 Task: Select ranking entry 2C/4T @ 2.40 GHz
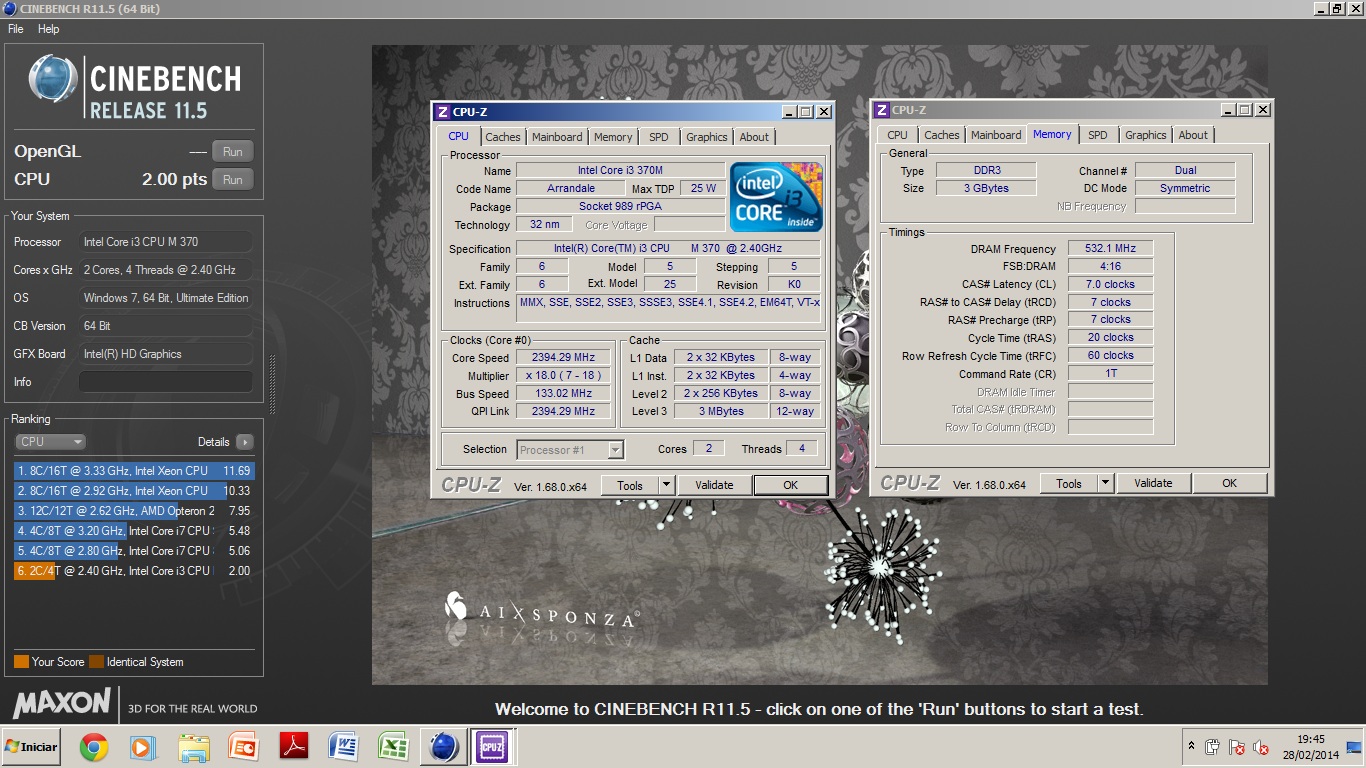(134, 571)
